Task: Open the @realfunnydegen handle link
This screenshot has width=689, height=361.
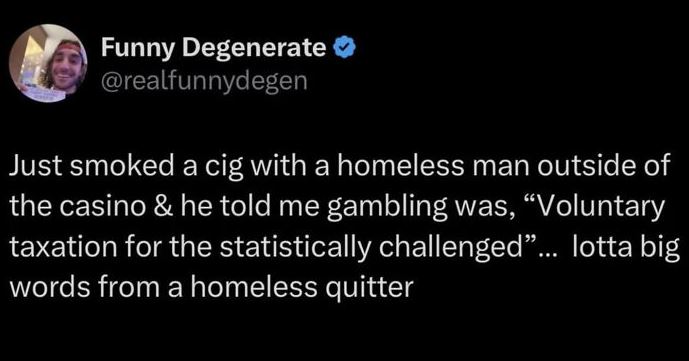Action: pos(204,81)
